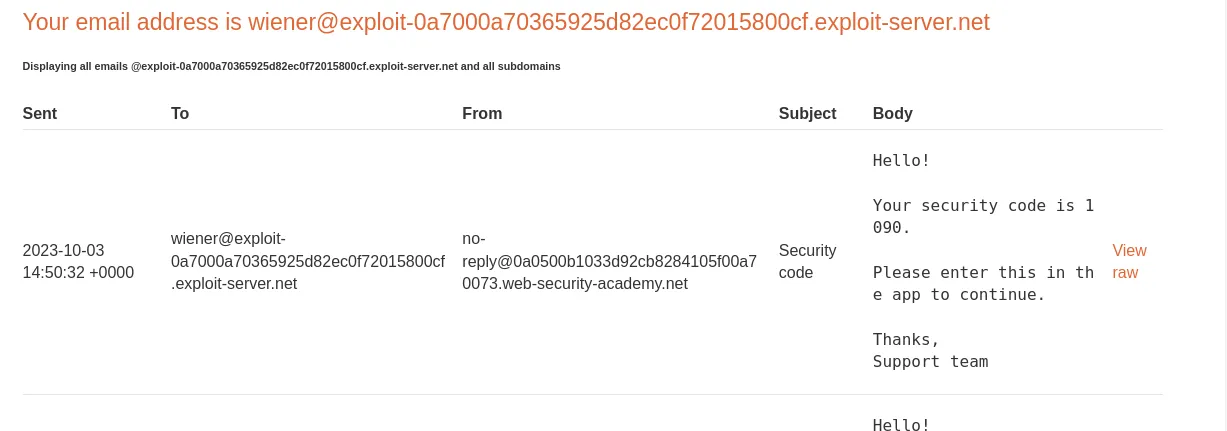Click the 2023-10-03 sent date
The width and height of the screenshot is (1227, 431).
(63, 250)
